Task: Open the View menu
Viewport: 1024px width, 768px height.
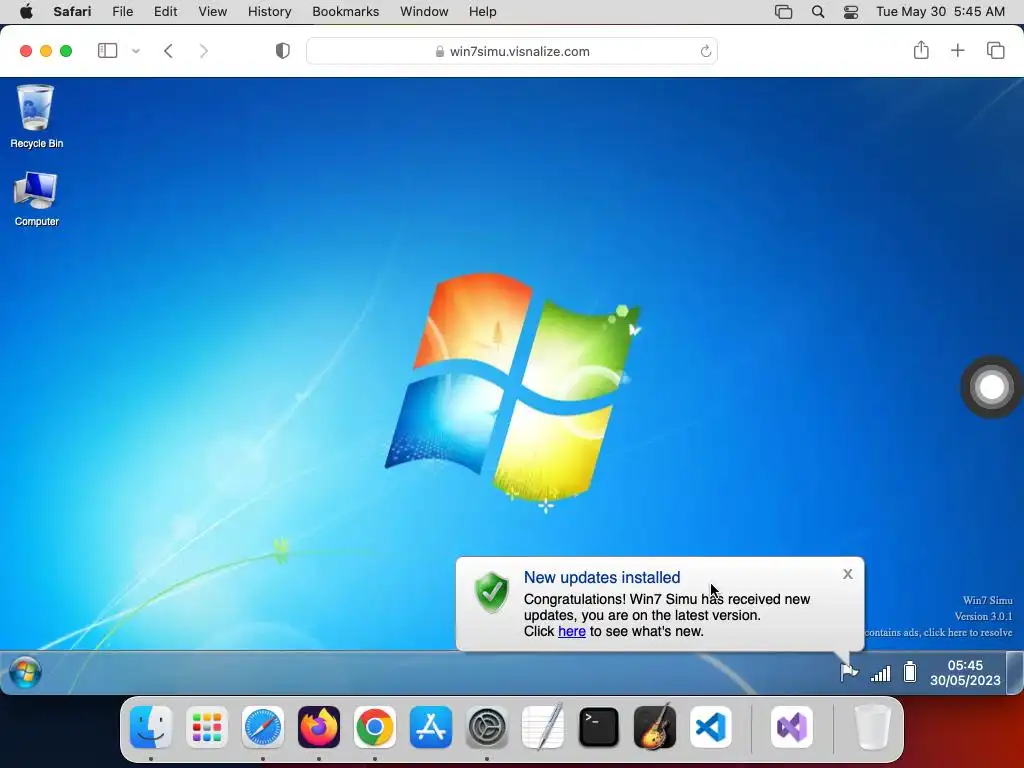Action: (212, 12)
